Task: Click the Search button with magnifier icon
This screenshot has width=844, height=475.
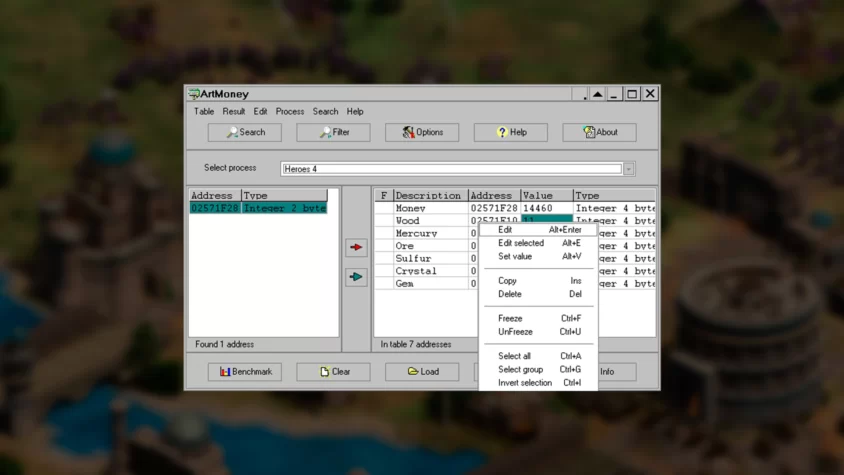Action: (x=245, y=132)
